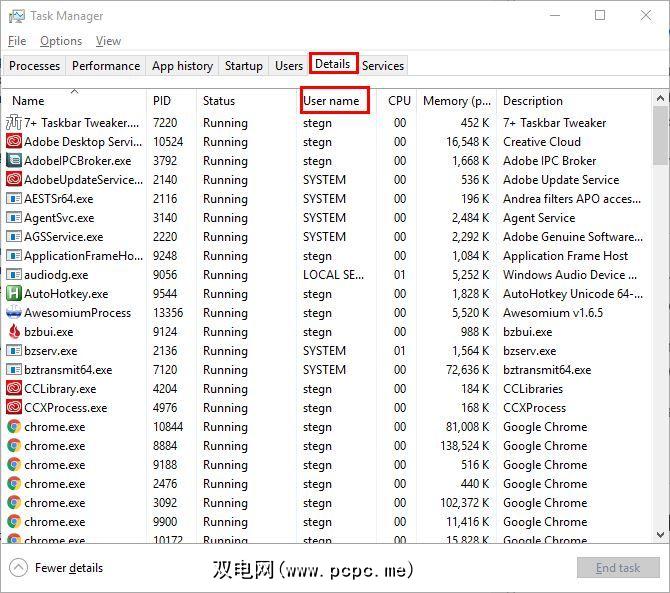Screen dimensions: 670x593
Task: Click the Chrome icon for PID 3092
Action: (14, 502)
